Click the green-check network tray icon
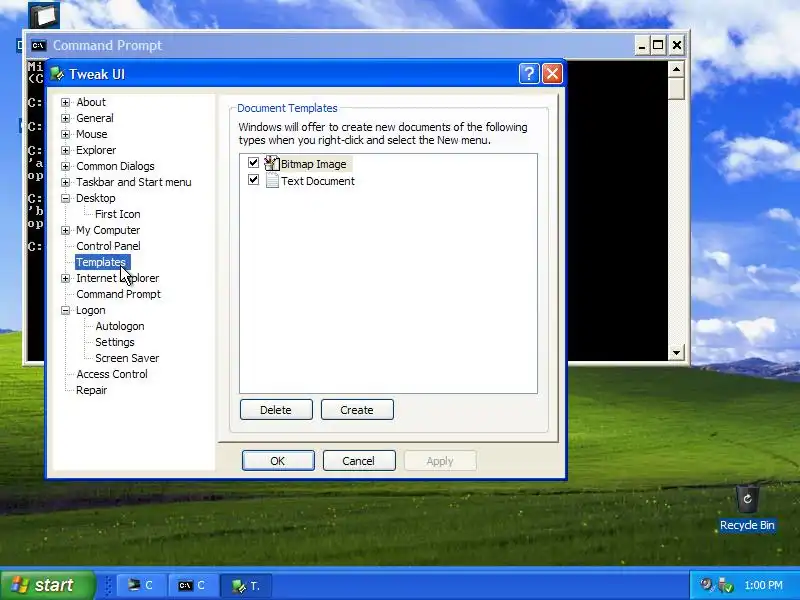This screenshot has width=800, height=600. coord(725,585)
